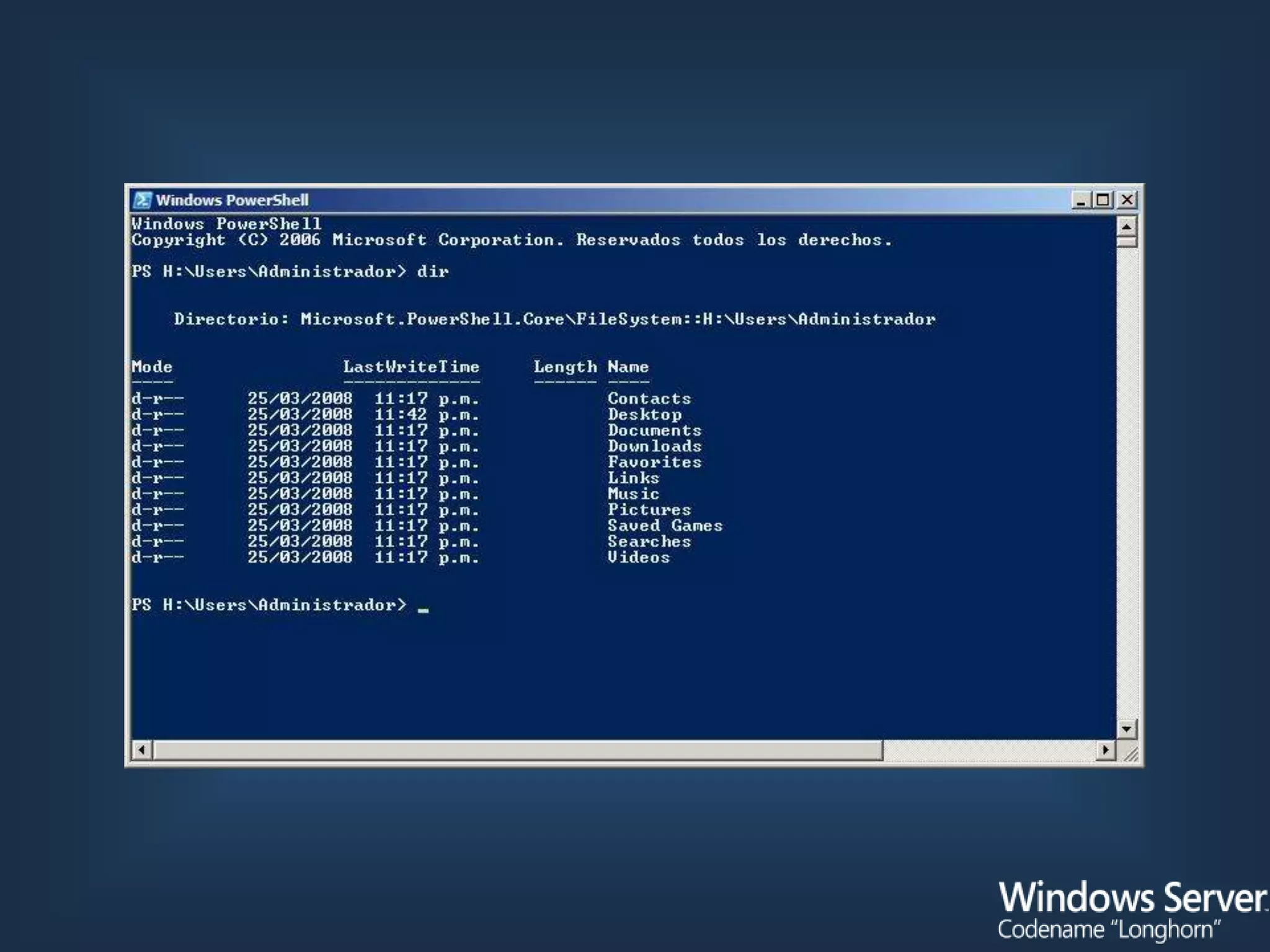
Task: Click the Saved Games entry in the listing
Action: coord(665,526)
